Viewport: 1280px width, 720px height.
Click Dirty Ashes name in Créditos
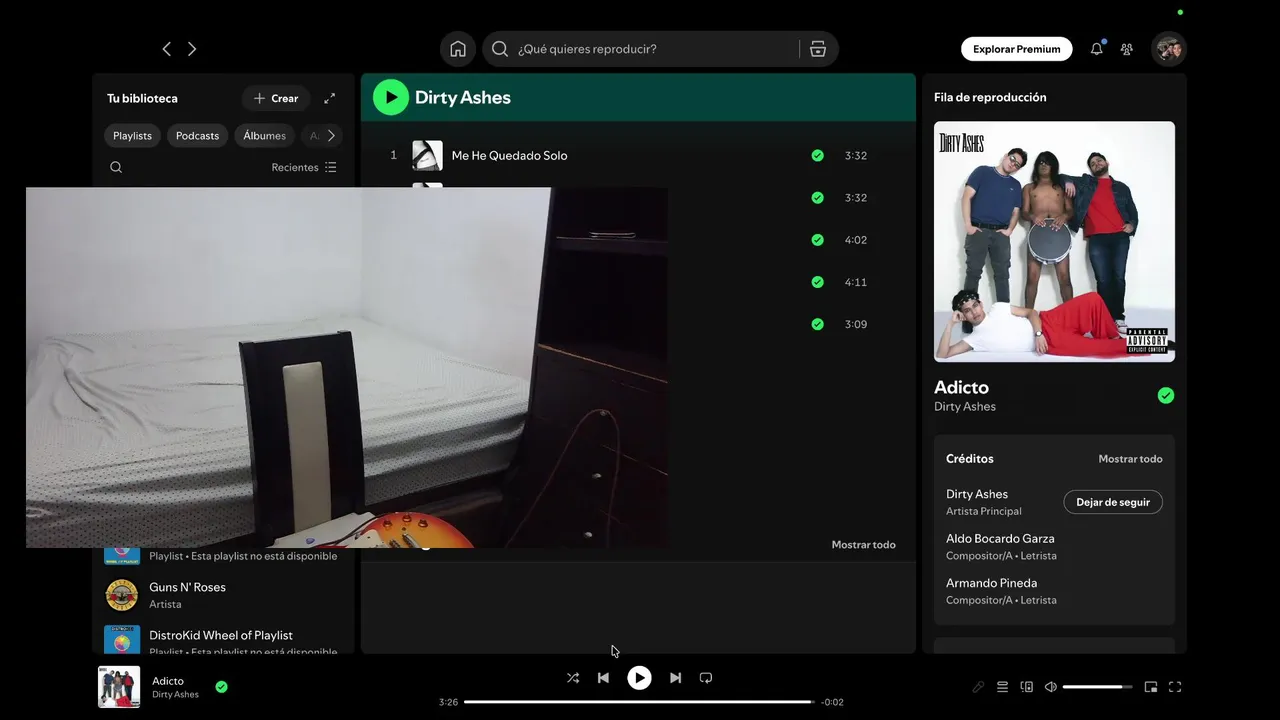coord(977,494)
